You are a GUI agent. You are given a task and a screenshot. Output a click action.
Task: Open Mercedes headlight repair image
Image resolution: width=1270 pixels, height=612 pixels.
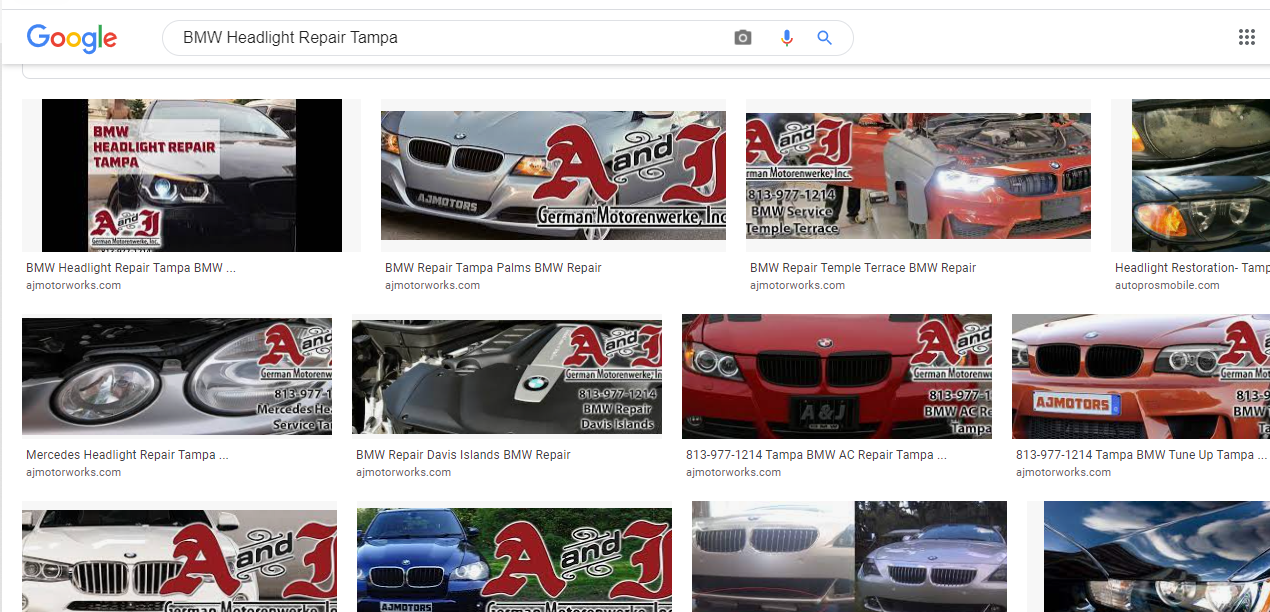[177, 377]
